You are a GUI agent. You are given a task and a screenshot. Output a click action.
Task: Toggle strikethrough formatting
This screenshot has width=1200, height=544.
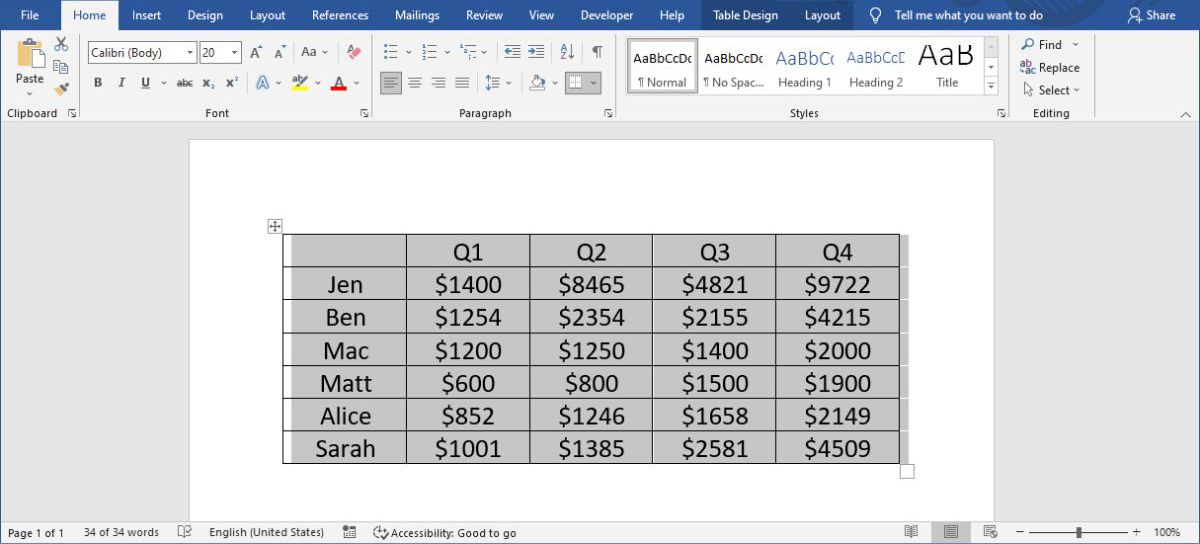(184, 83)
